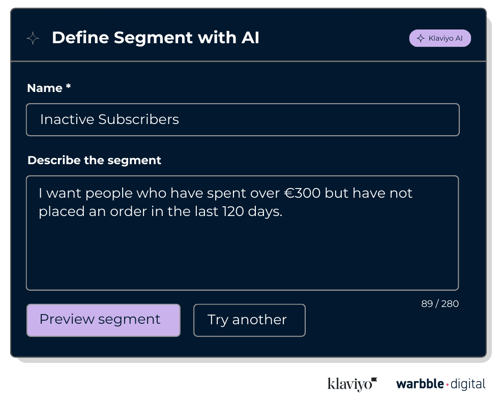Click the Preview segment button
Image resolution: width=500 pixels, height=401 pixels.
click(x=103, y=320)
